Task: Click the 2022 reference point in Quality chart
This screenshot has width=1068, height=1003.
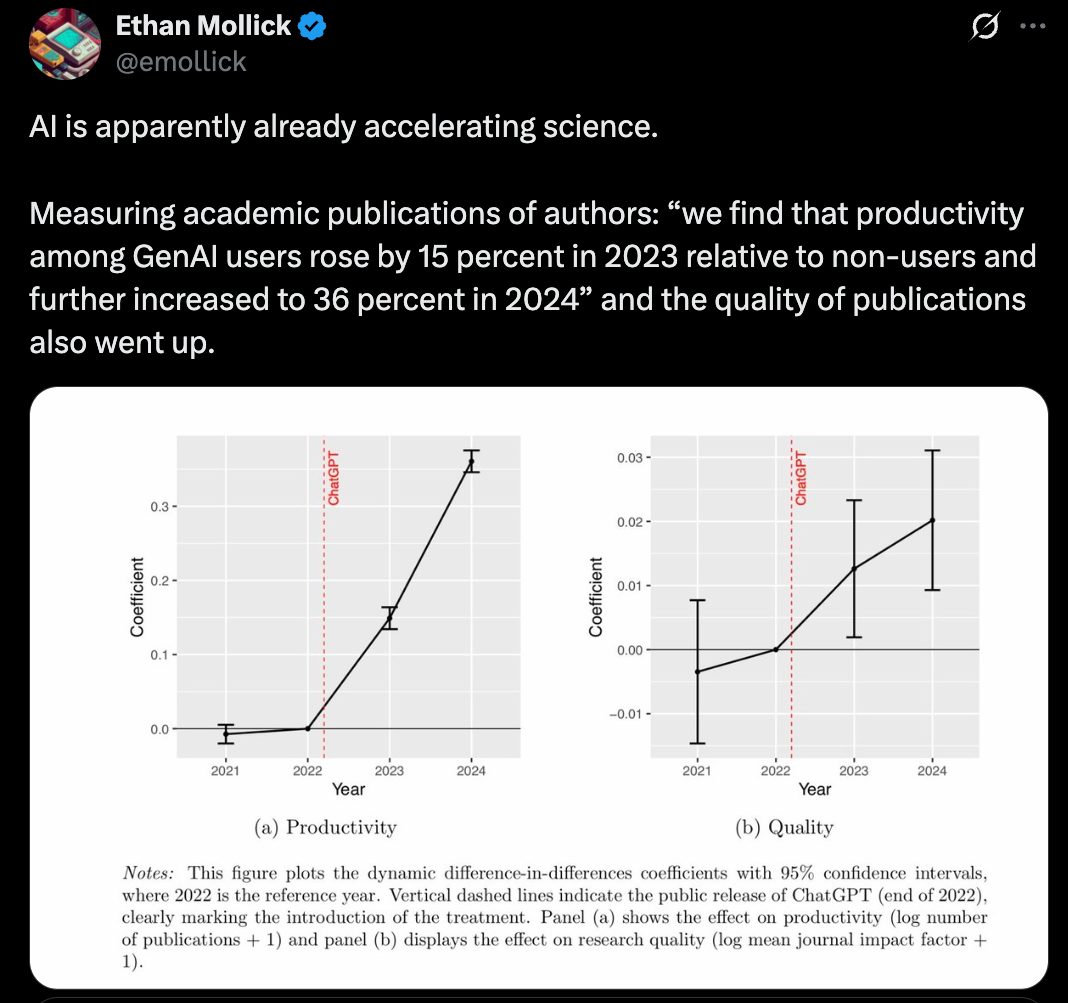Action: pos(775,650)
